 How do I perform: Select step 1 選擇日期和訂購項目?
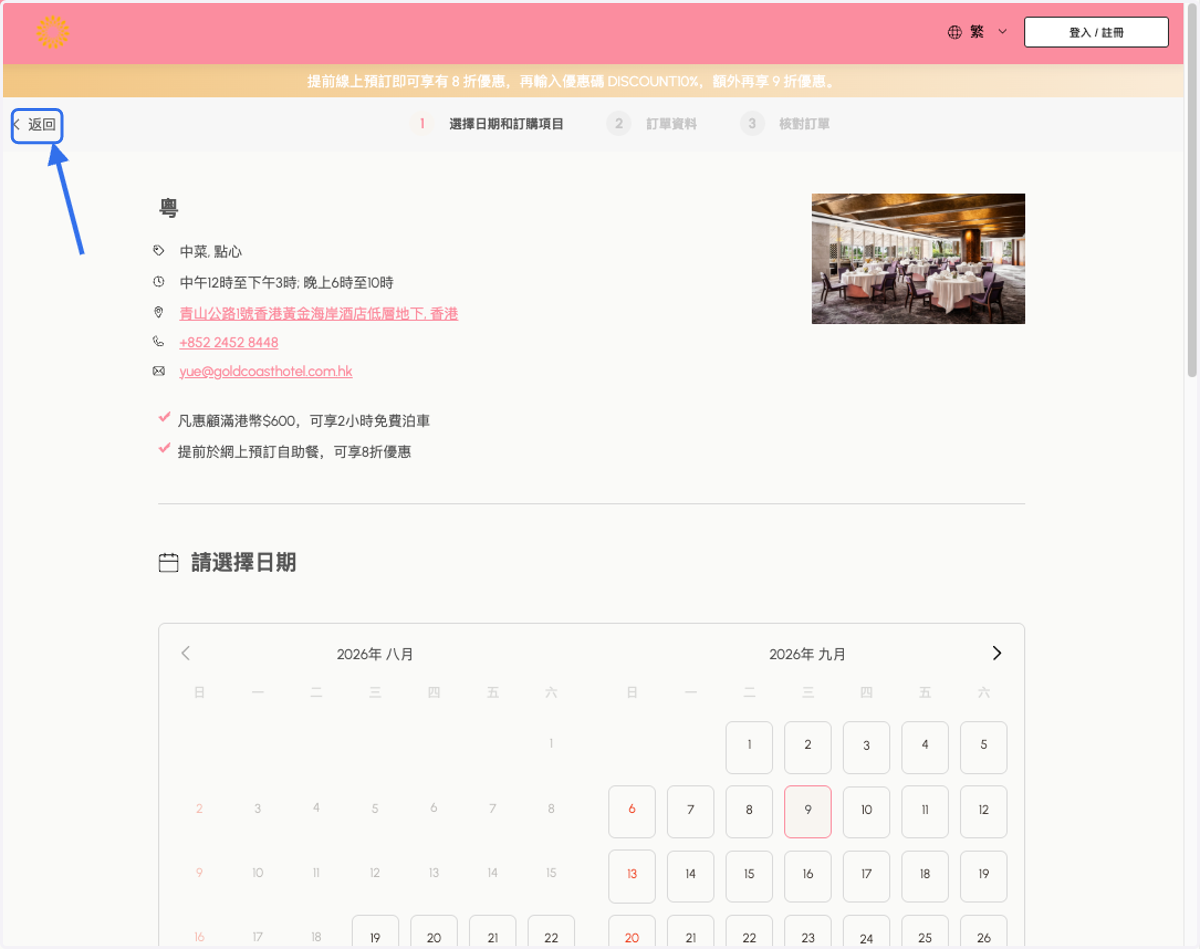point(487,124)
